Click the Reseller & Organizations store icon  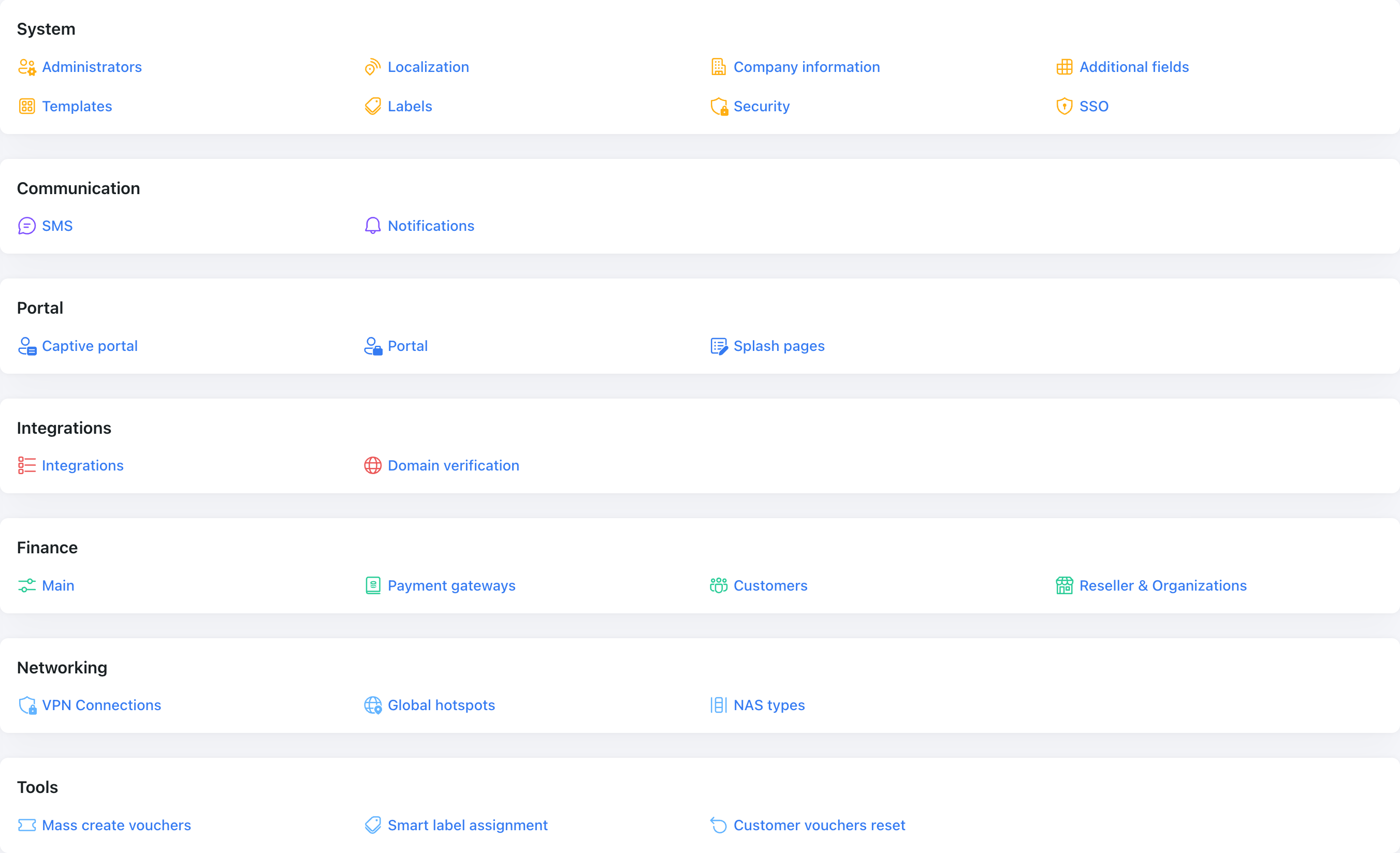pyautogui.click(x=1064, y=585)
